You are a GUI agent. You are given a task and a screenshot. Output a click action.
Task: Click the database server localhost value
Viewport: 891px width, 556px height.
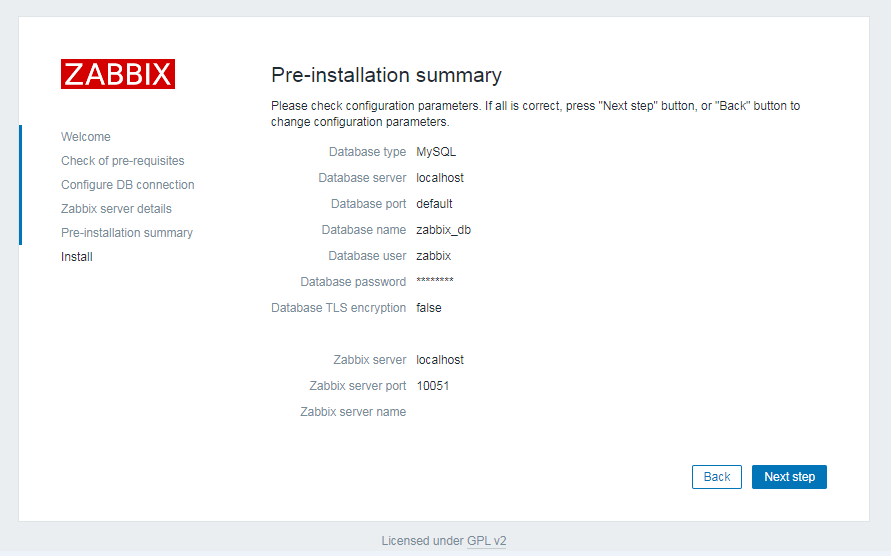pyautogui.click(x=440, y=178)
